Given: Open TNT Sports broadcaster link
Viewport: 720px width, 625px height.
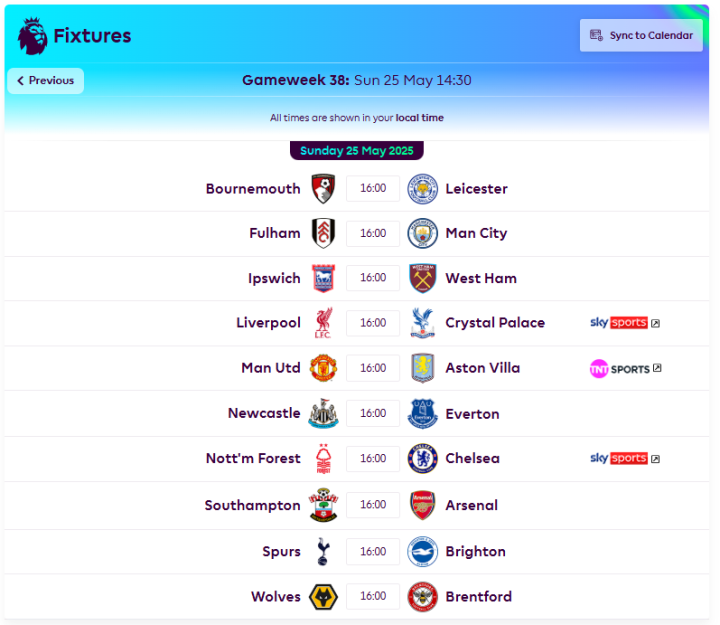Looking at the screenshot, I should (x=625, y=369).
